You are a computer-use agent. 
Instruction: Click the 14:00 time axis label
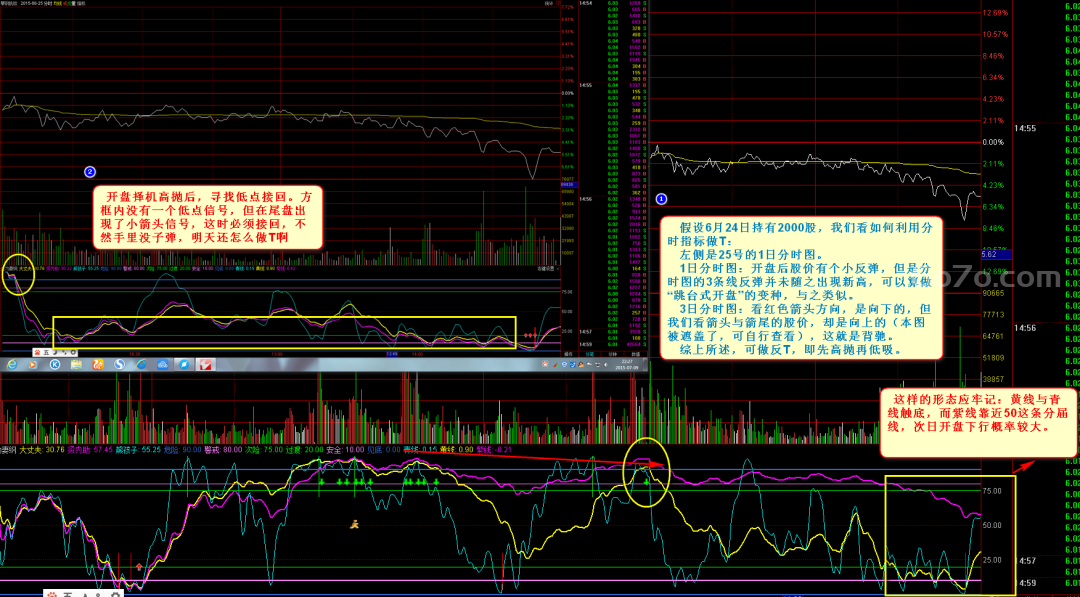click(x=417, y=353)
